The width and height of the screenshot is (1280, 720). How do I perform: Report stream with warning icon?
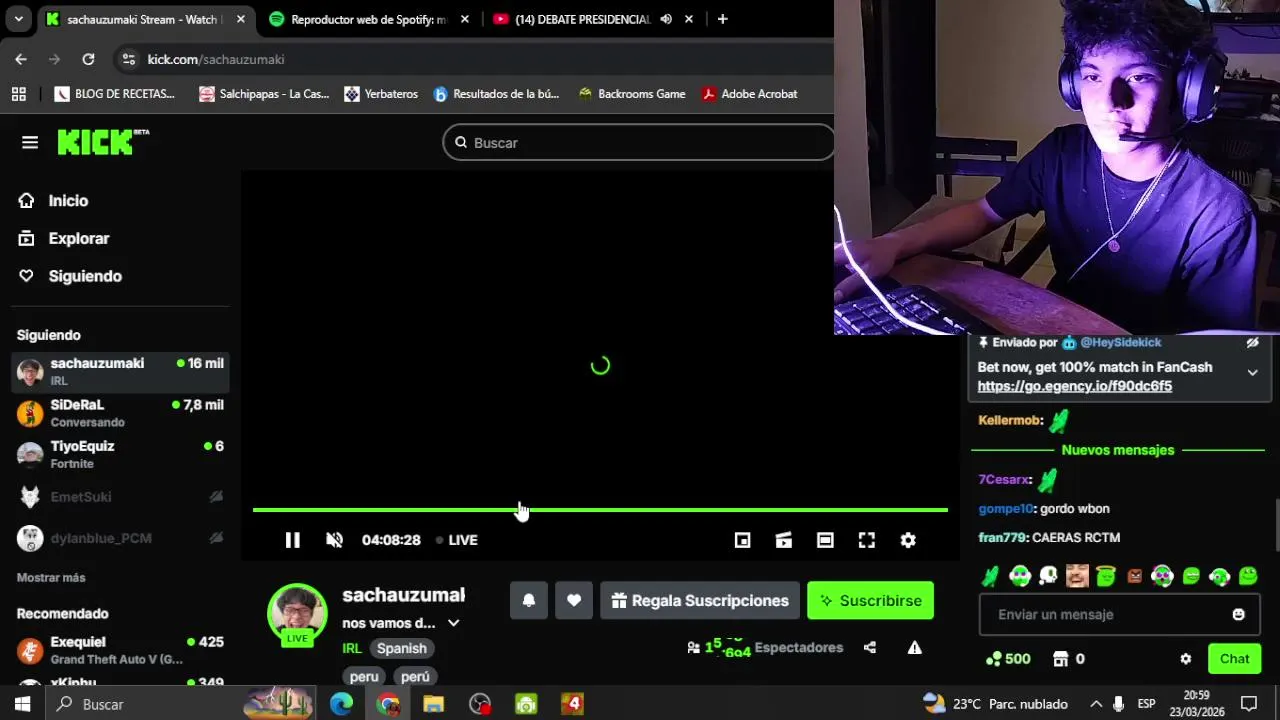914,648
